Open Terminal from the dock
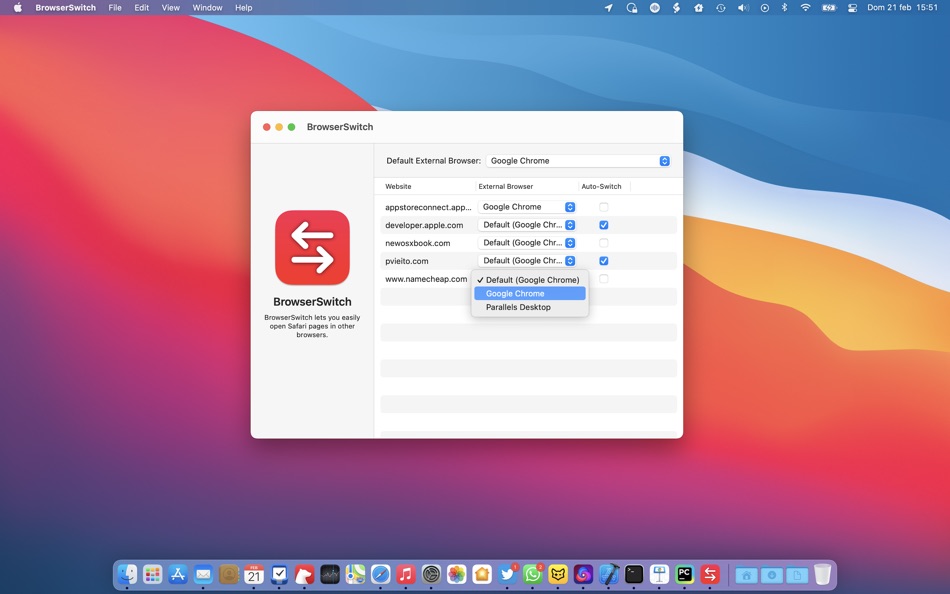Screen dimensions: 950x594 coord(634,573)
